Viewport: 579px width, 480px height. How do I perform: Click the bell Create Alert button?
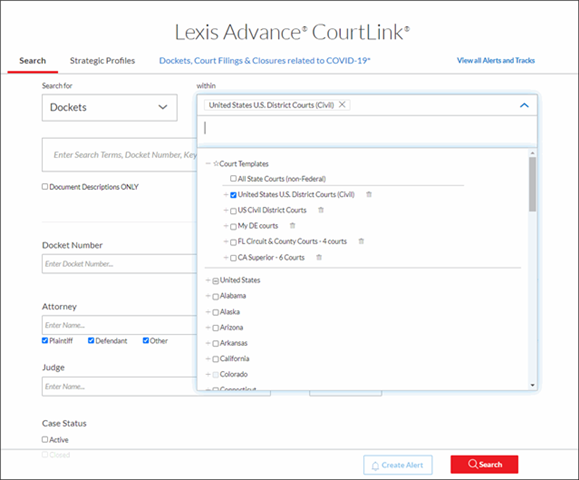click(x=398, y=465)
